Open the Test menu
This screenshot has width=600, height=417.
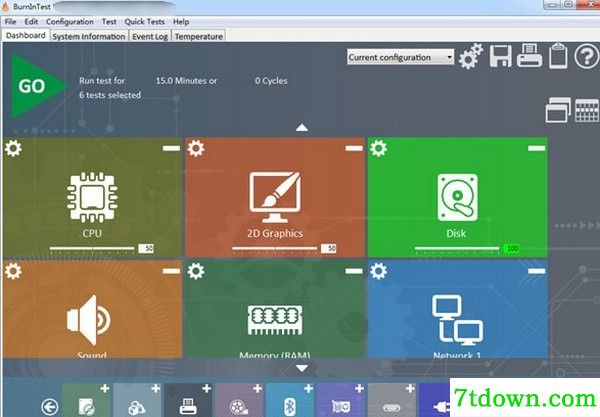[x=109, y=22]
